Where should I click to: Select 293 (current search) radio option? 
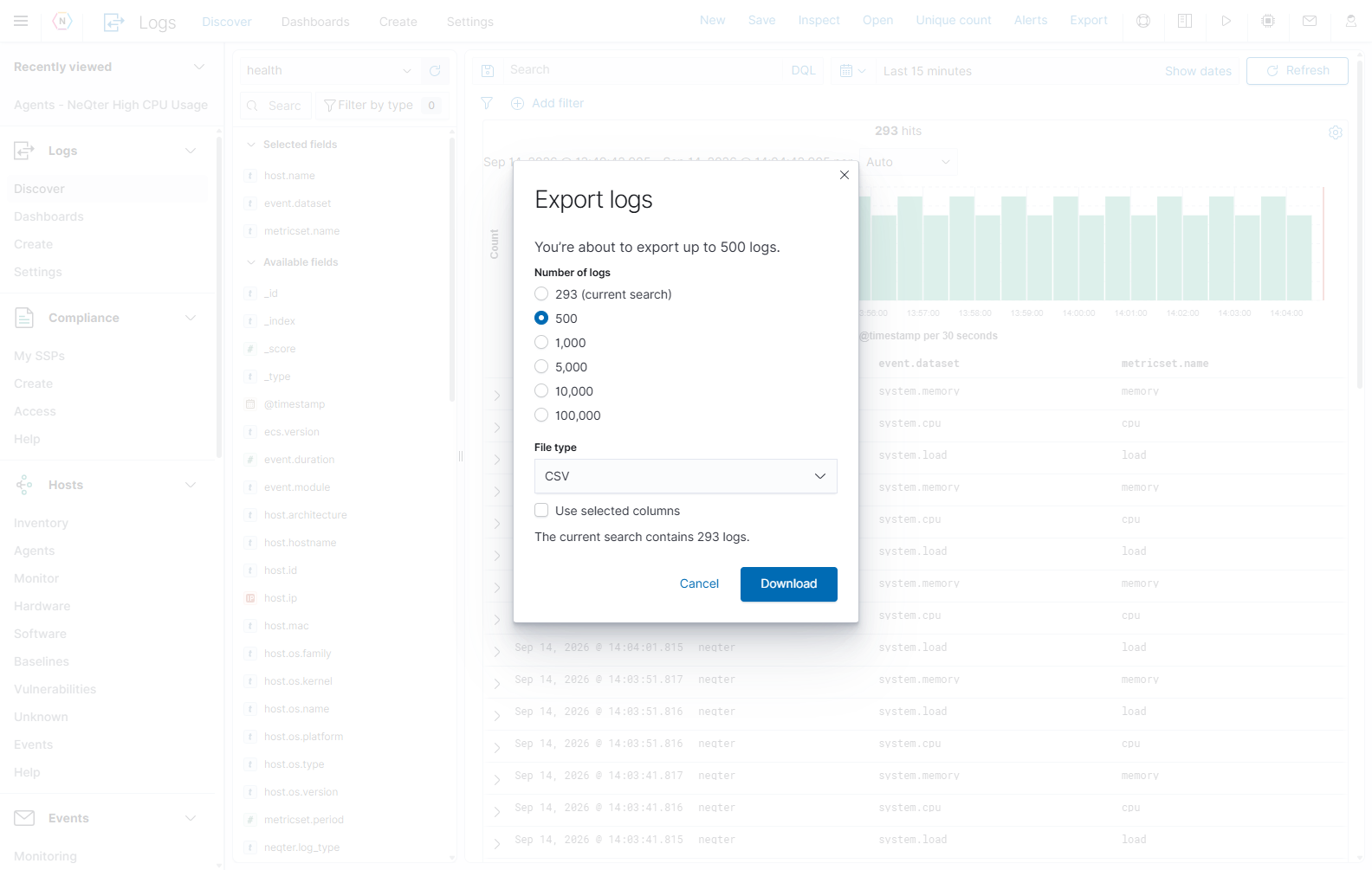[x=541, y=294]
